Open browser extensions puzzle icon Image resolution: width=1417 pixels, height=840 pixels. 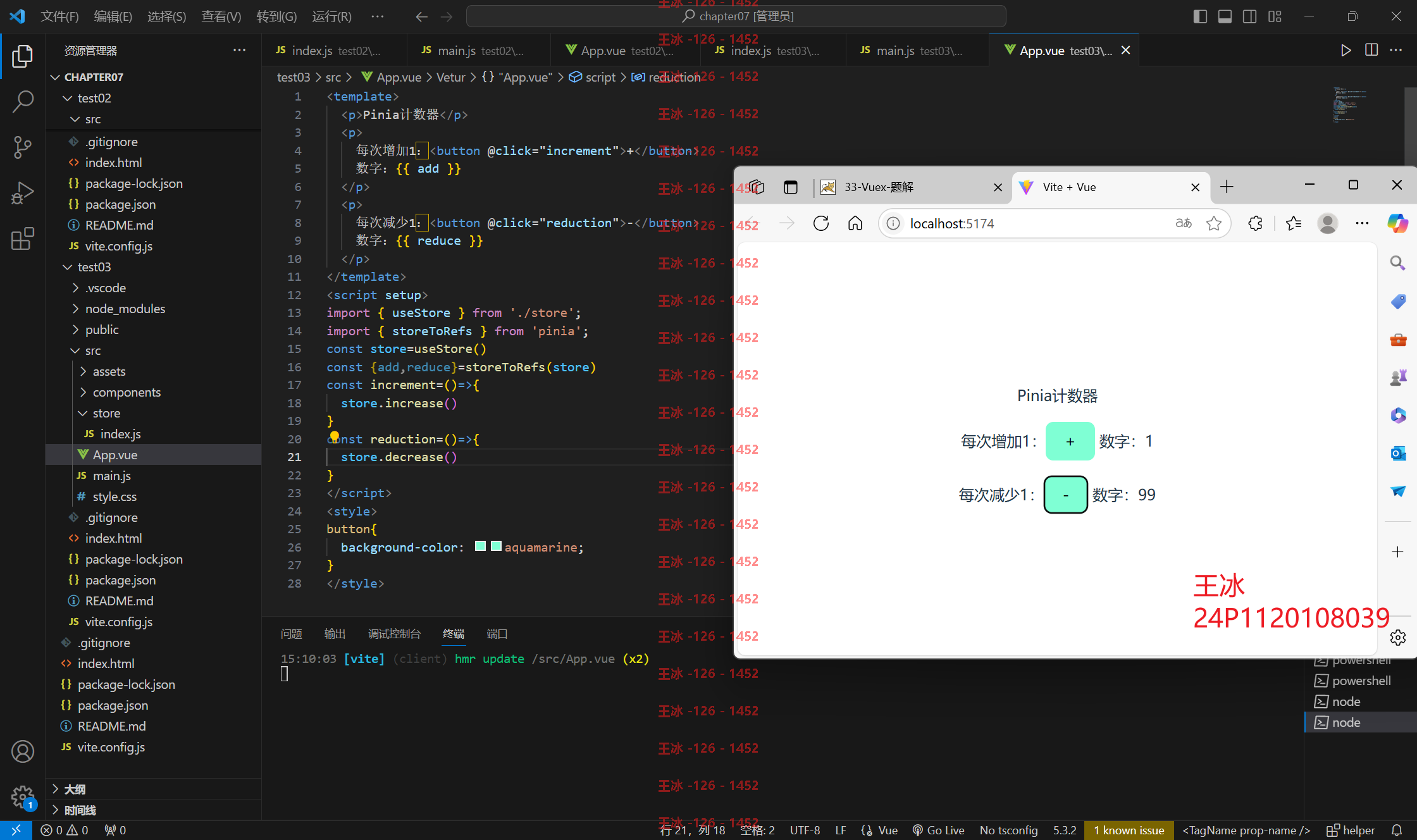point(1255,223)
